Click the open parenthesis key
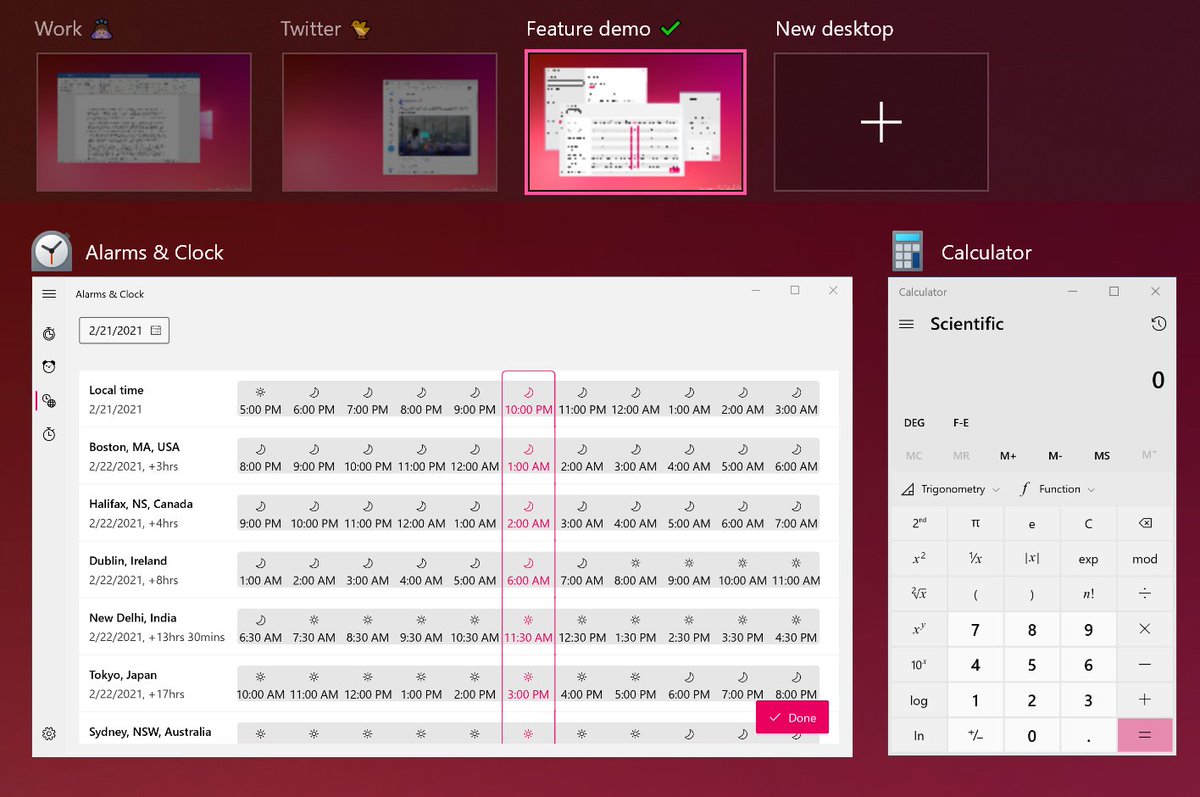This screenshot has height=797, width=1200. click(976, 594)
